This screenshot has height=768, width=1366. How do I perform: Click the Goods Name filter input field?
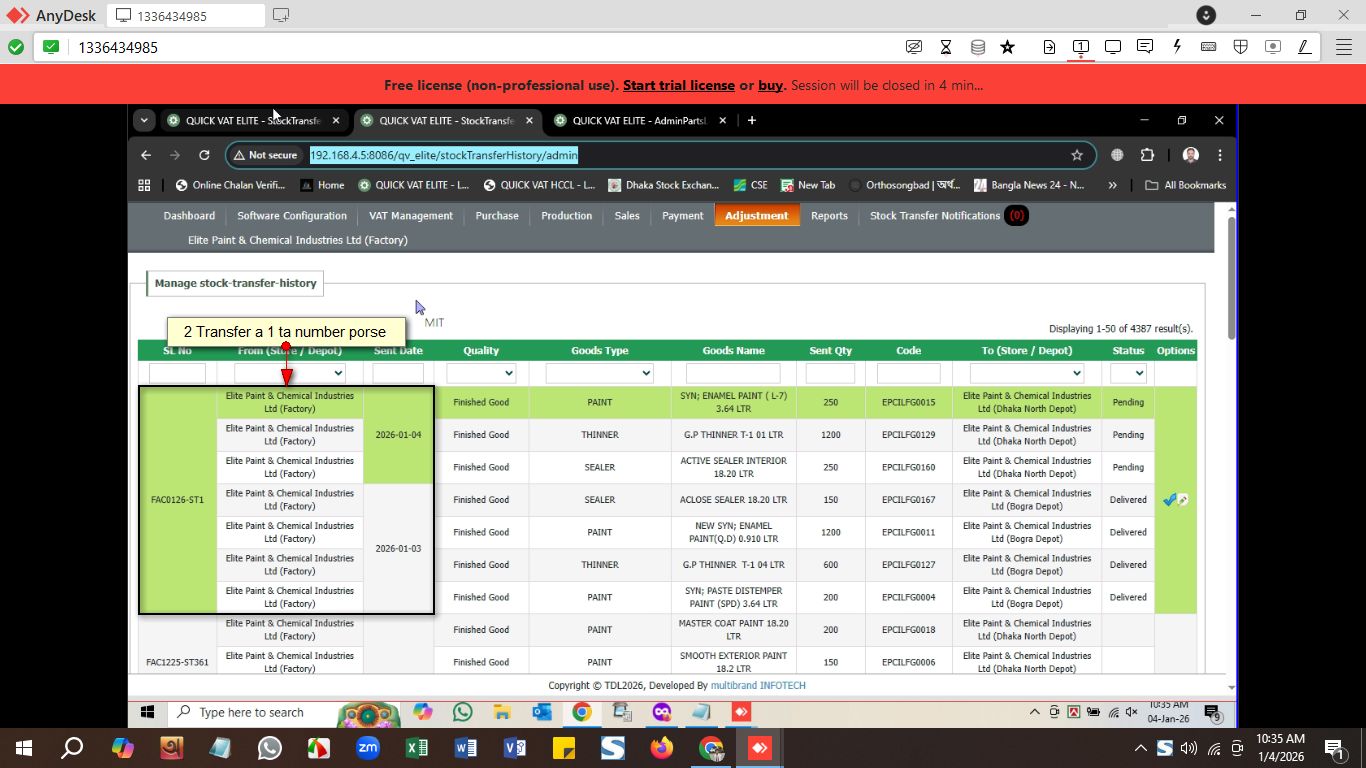coord(732,373)
